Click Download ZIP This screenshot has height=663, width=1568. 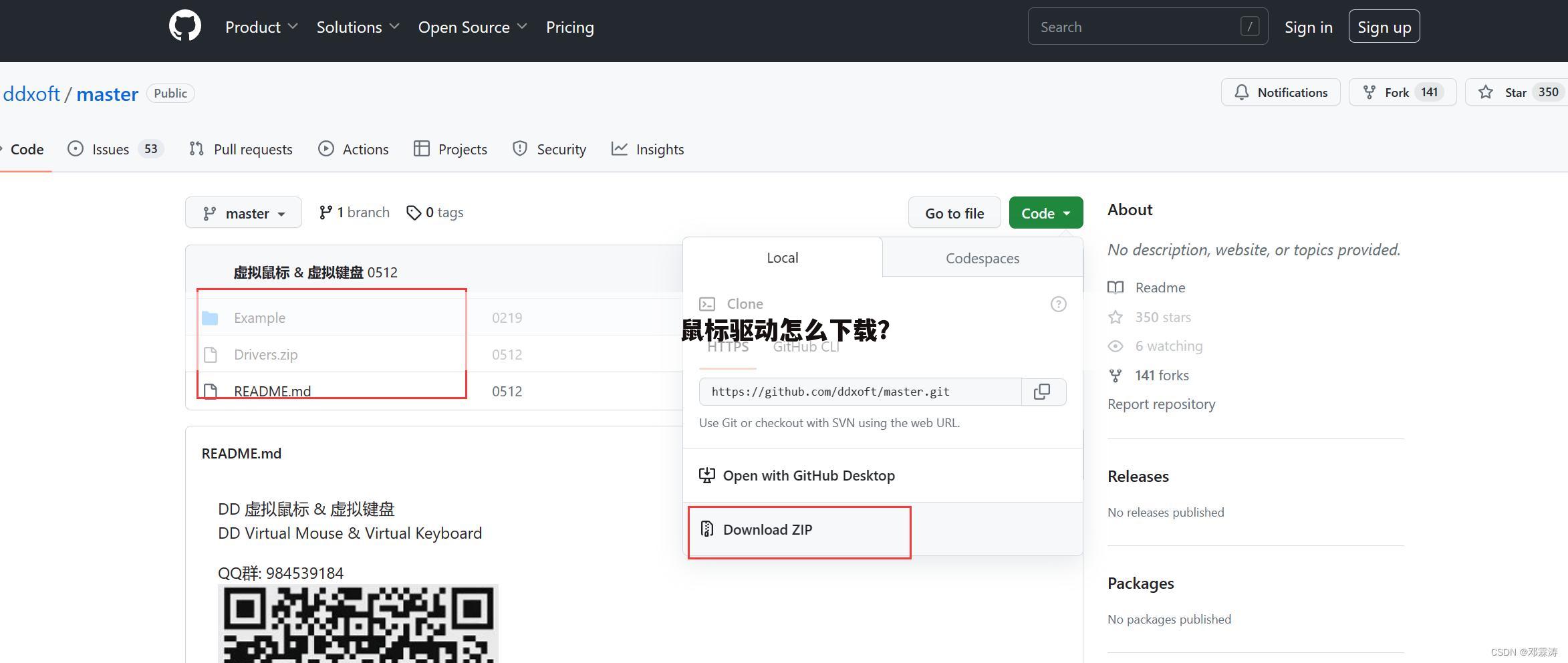[x=767, y=529]
